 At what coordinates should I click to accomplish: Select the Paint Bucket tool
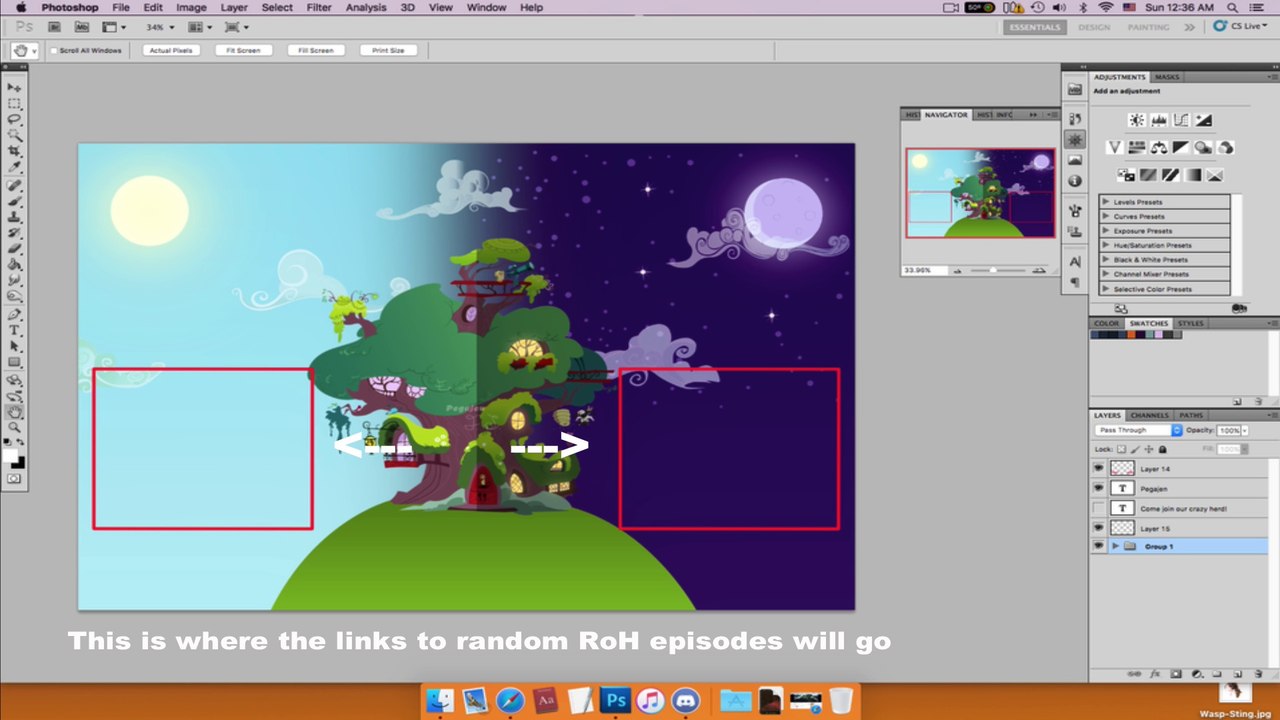[15, 264]
